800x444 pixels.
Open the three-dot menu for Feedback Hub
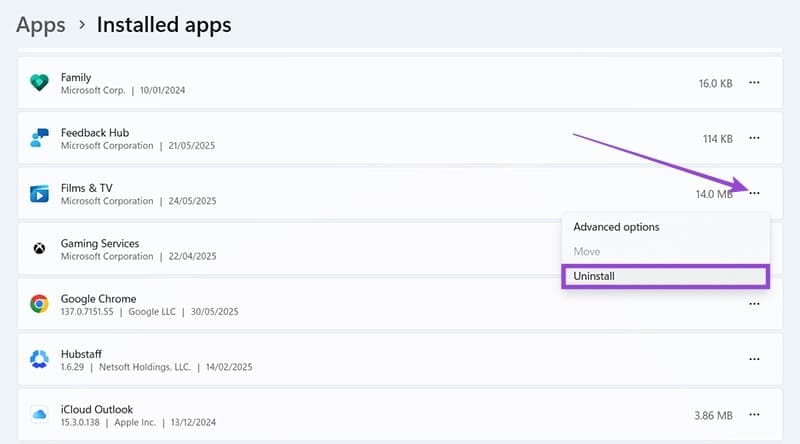pos(754,138)
